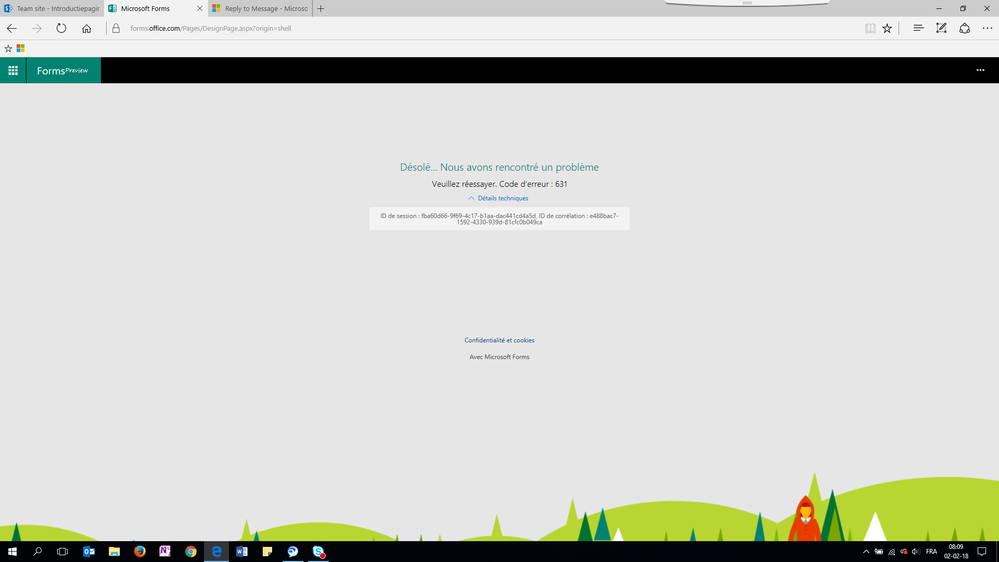Open Sticky Notes from the taskbar
This screenshot has height=562, width=999.
click(x=267, y=551)
